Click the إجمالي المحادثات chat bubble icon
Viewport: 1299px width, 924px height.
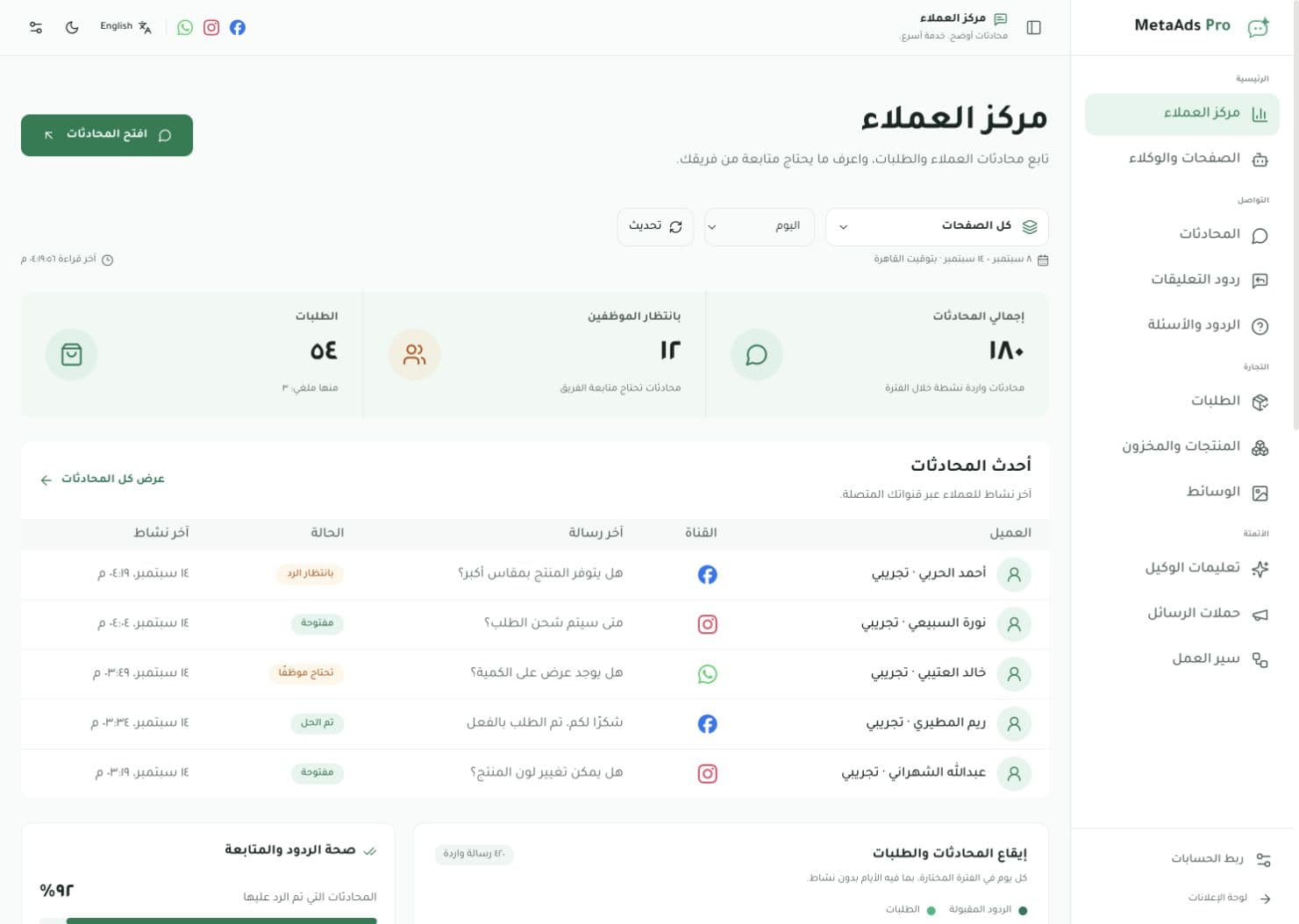[x=756, y=354]
